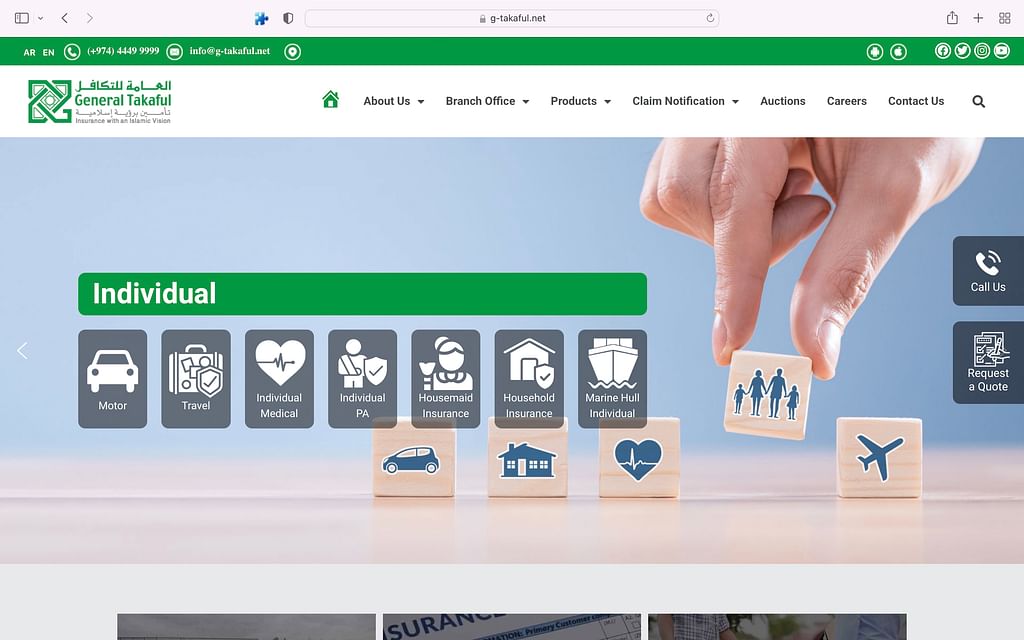The image size is (1024, 640).
Task: Expand the Products menu
Action: pyautogui.click(x=580, y=101)
